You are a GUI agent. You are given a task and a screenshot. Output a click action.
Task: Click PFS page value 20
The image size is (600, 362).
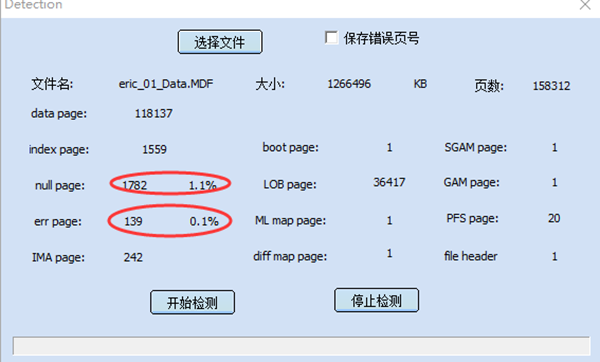point(554,218)
